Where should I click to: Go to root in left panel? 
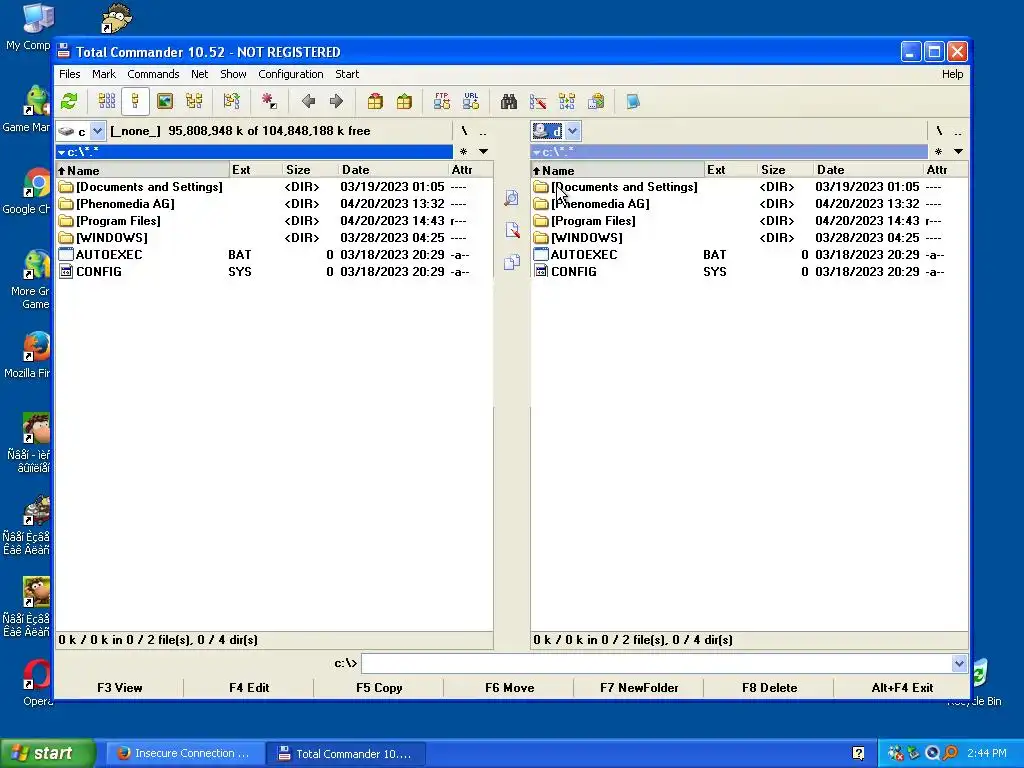point(464,131)
